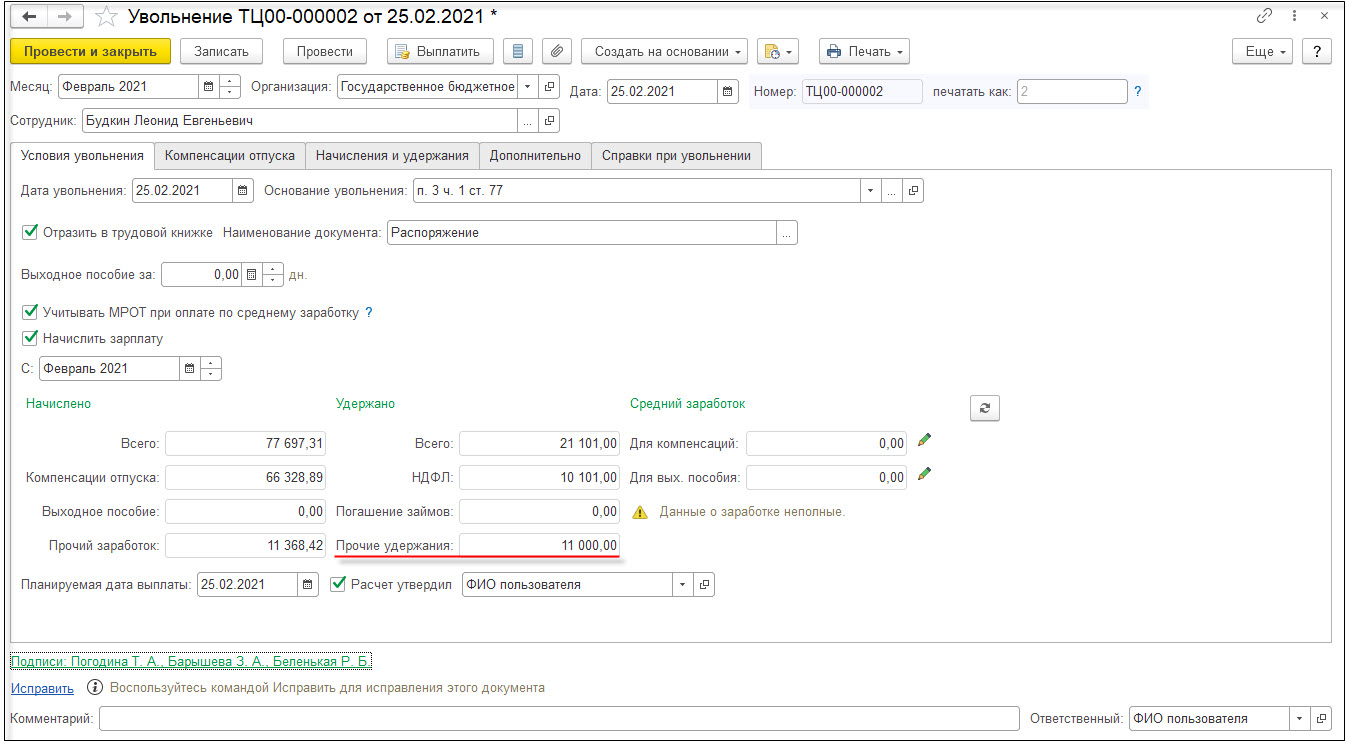Add document to favorites with star icon
Viewport: 1345px width, 741px height.
106,17
